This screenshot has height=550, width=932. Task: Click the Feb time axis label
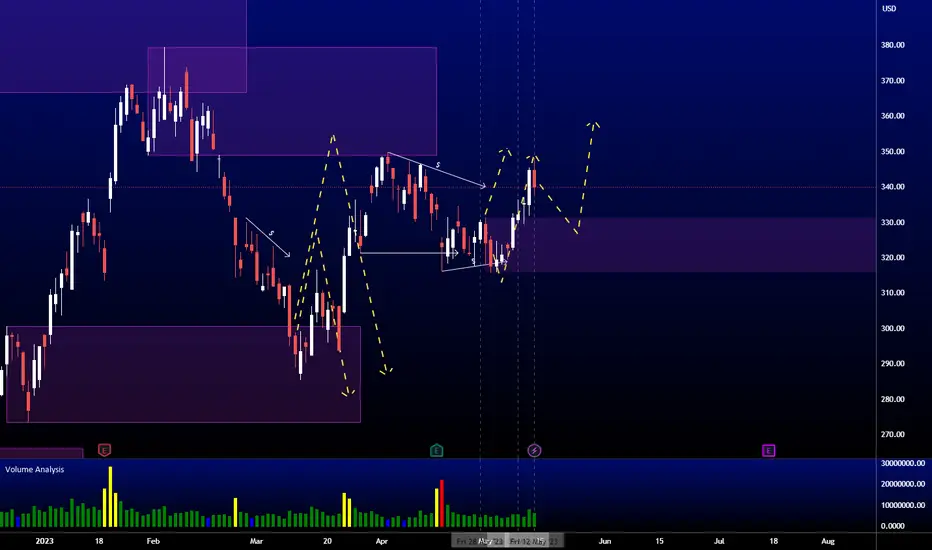[153, 541]
